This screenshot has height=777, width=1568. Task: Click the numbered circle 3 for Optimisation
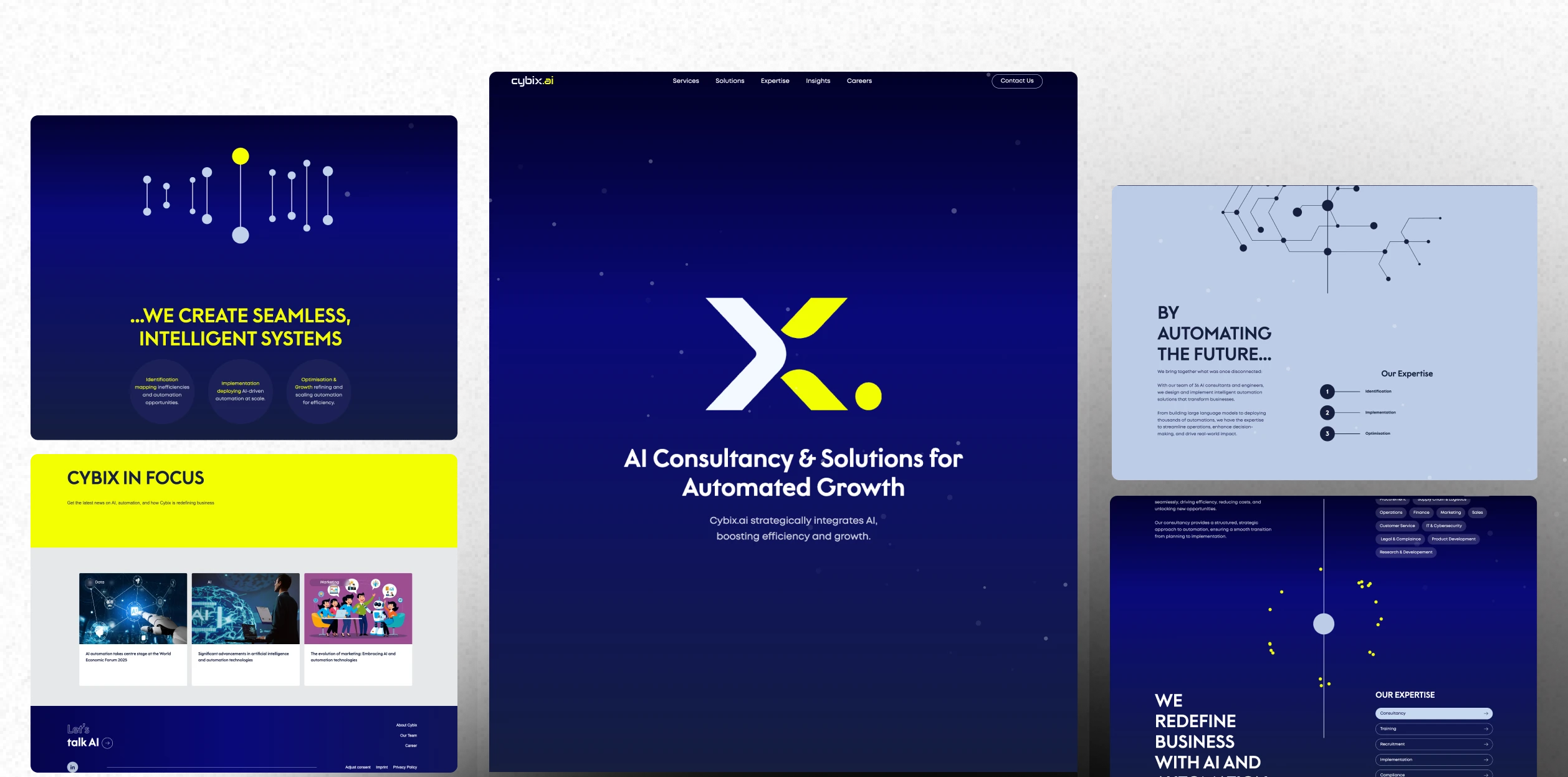1327,433
